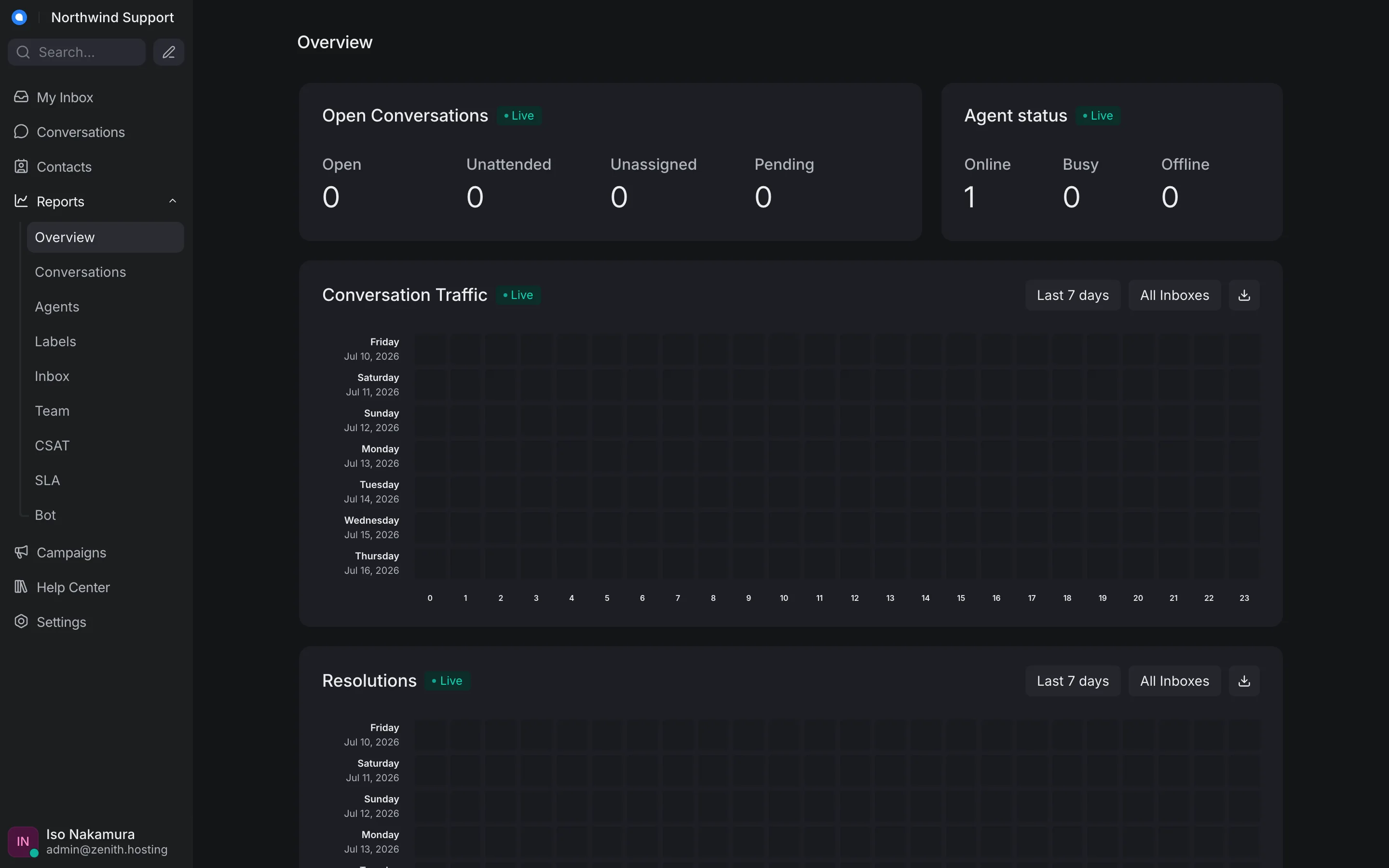The height and width of the screenshot is (868, 1389).
Task: Click the IN profile avatar
Action: pyautogui.click(x=23, y=841)
